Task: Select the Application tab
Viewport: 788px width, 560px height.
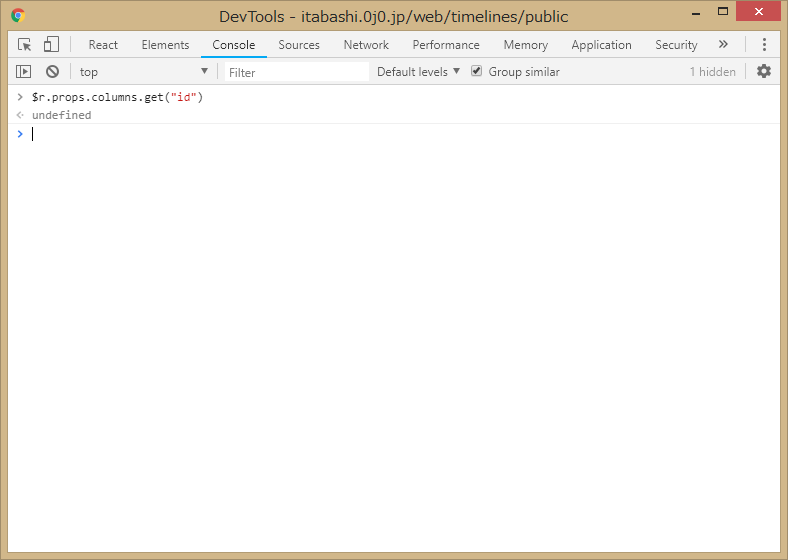Action: click(601, 45)
